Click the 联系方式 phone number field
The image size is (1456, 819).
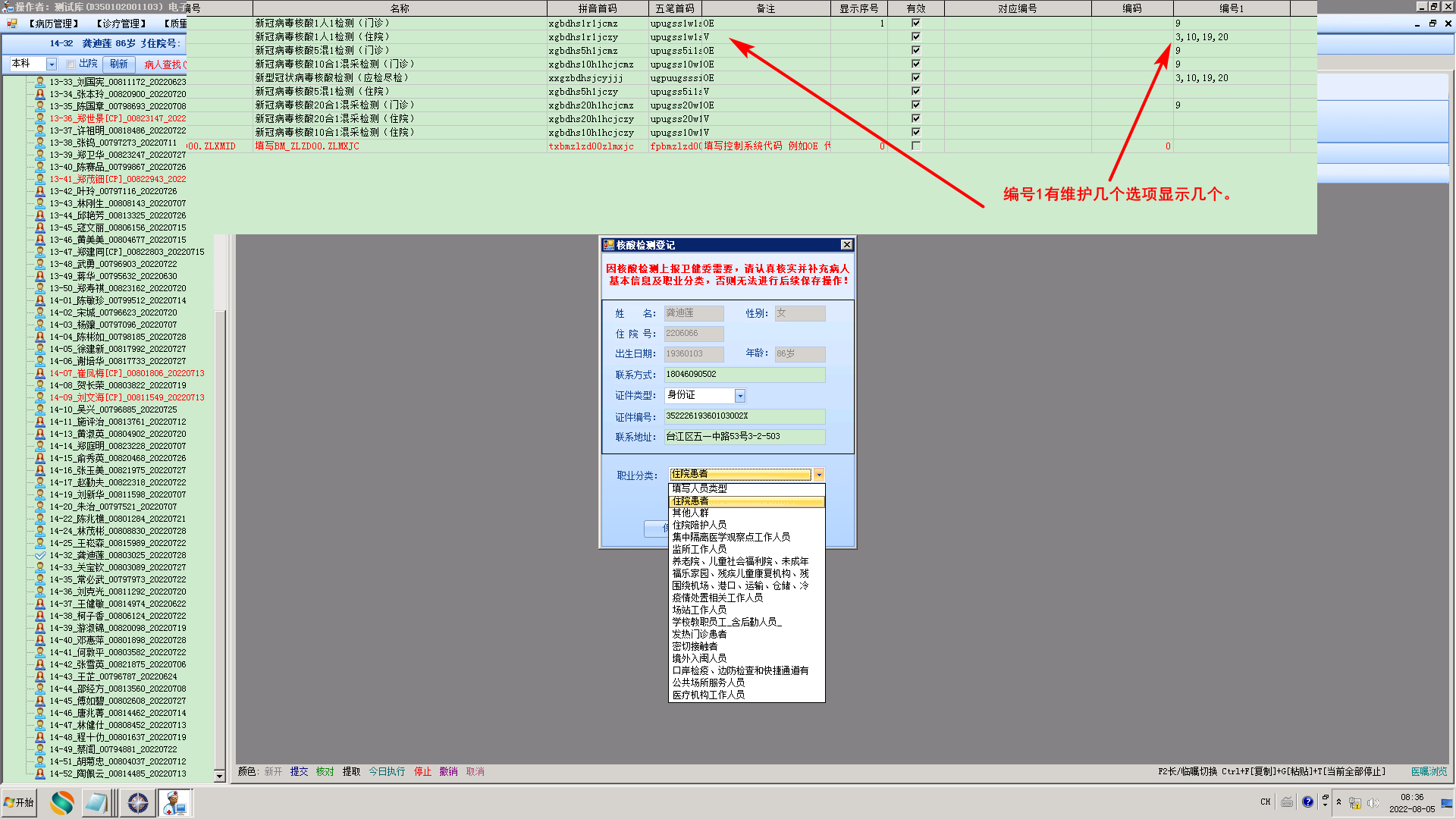point(744,375)
